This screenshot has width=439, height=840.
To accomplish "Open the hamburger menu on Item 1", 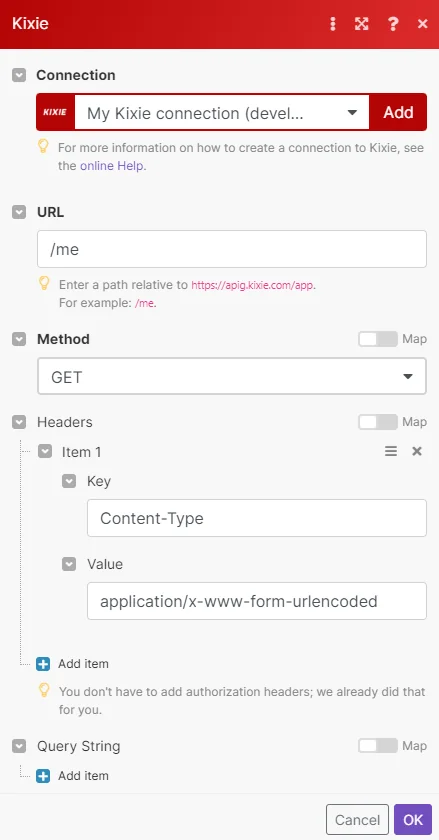I will 391,452.
